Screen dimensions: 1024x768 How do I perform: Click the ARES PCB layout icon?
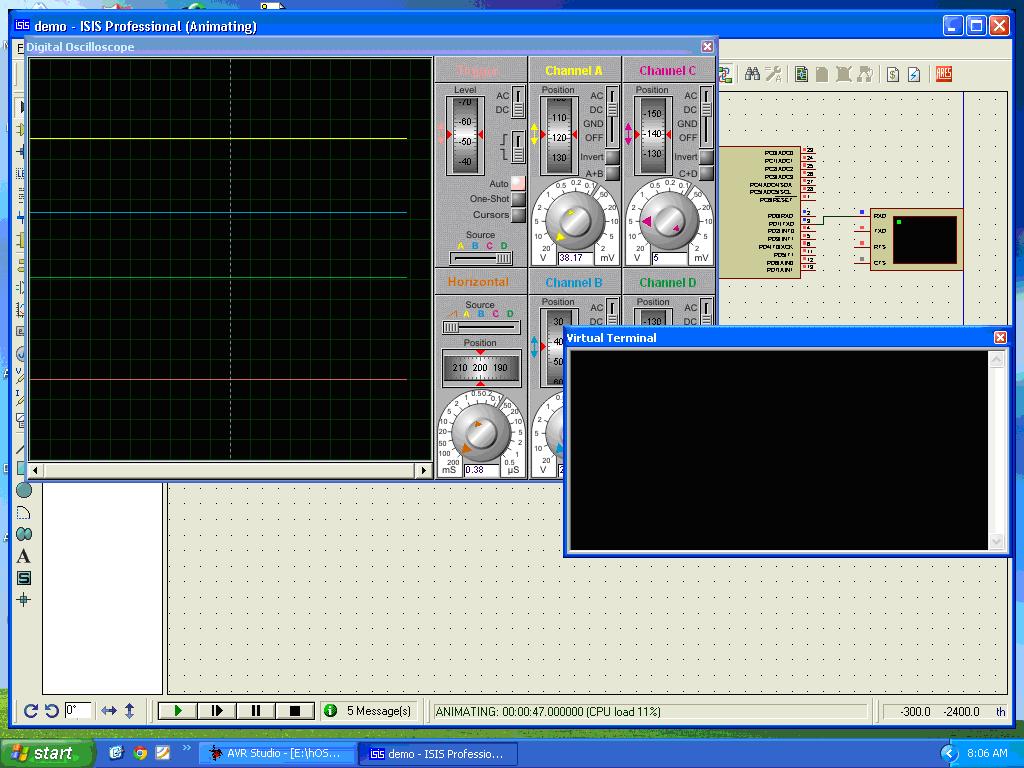tap(943, 74)
